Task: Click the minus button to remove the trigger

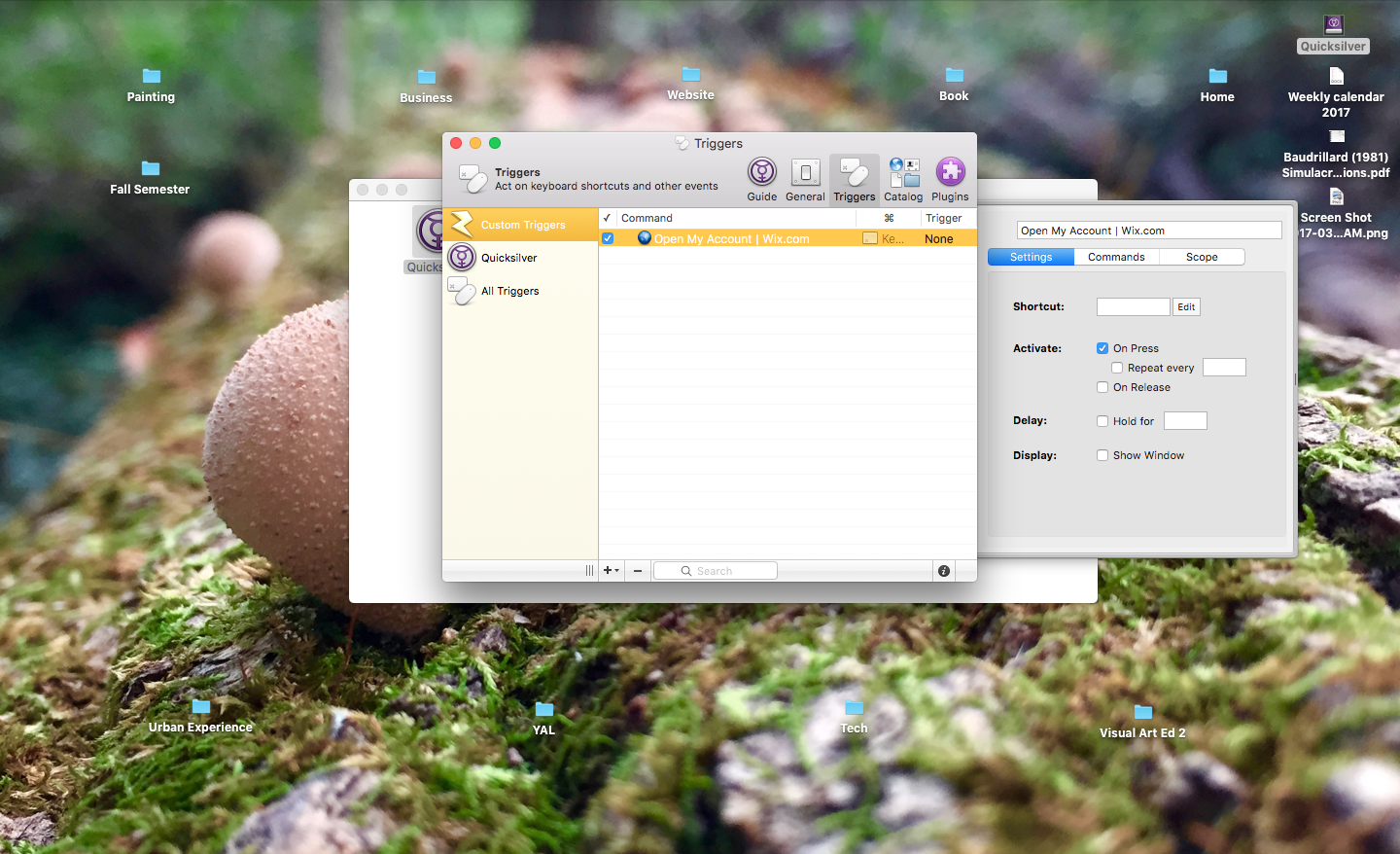Action: (x=638, y=571)
